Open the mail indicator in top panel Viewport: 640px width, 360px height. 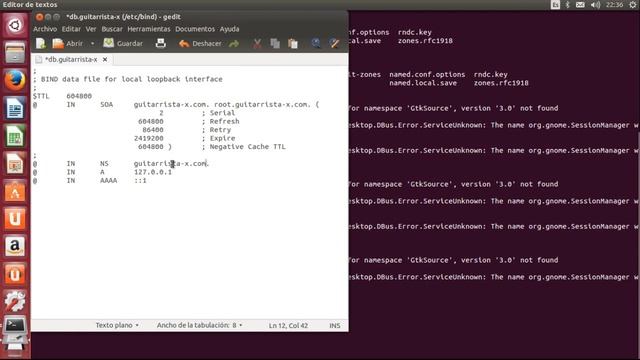tap(580, 5)
